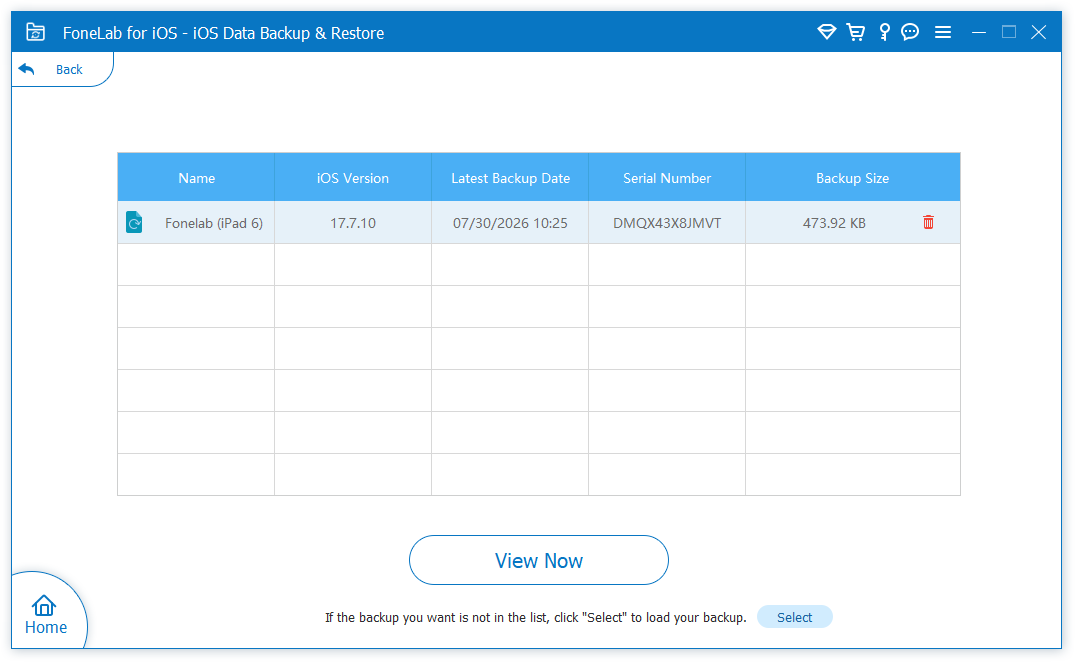Delete the Fonelab (iPad 6) backup
Viewport: 1075px width, 662px height.
click(928, 222)
